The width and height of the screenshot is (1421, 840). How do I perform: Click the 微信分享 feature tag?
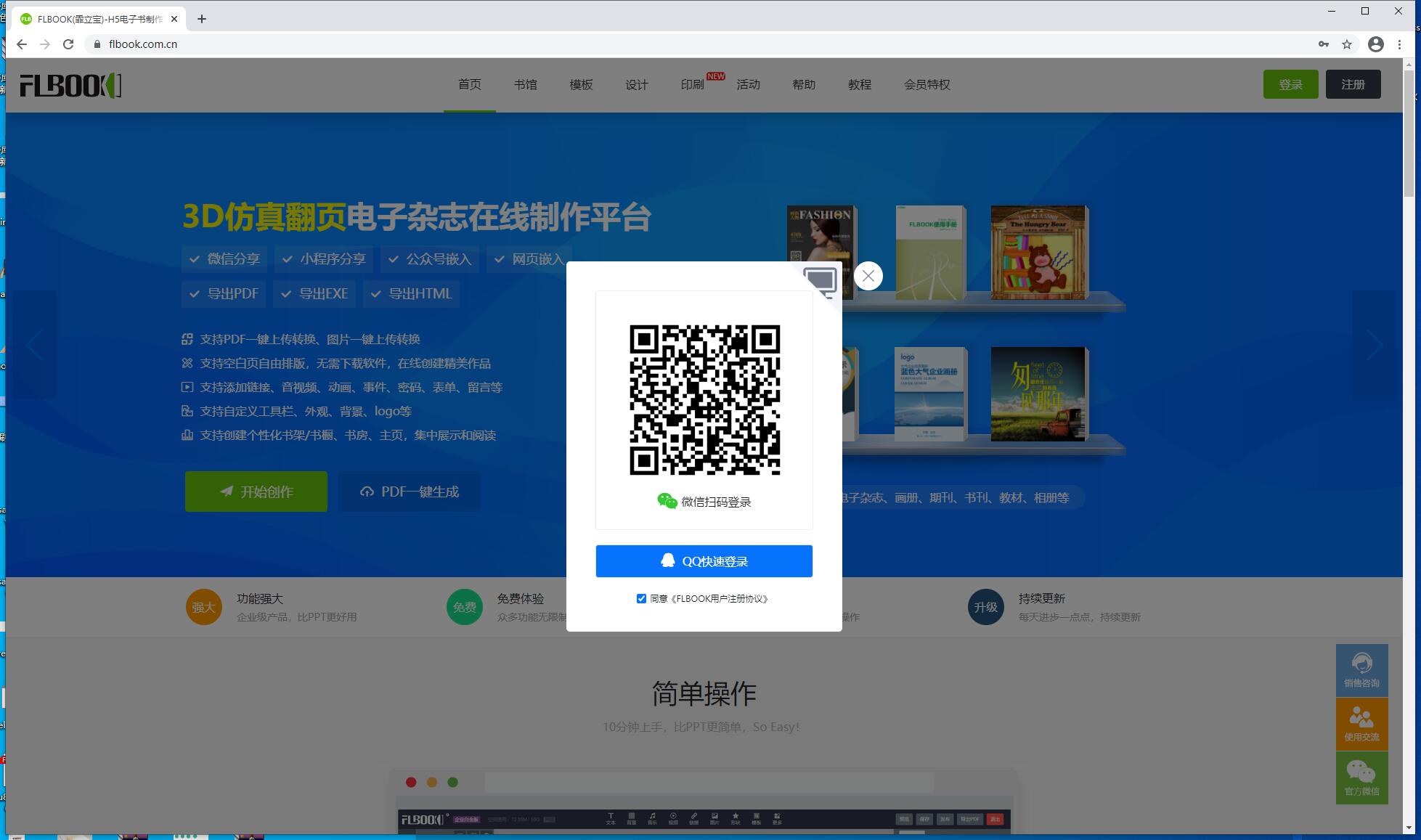click(224, 258)
